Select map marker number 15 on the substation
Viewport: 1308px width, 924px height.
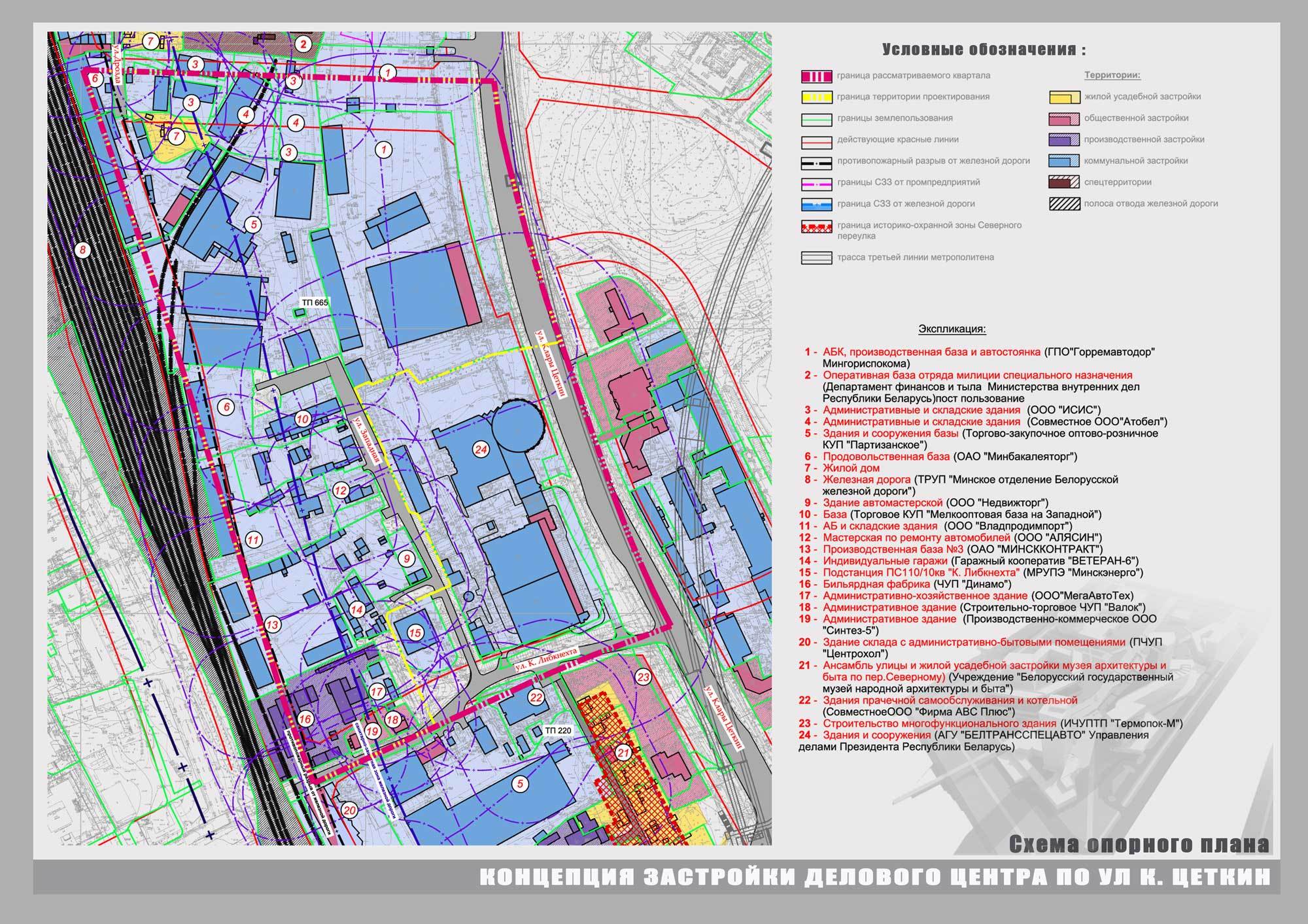coord(415,633)
